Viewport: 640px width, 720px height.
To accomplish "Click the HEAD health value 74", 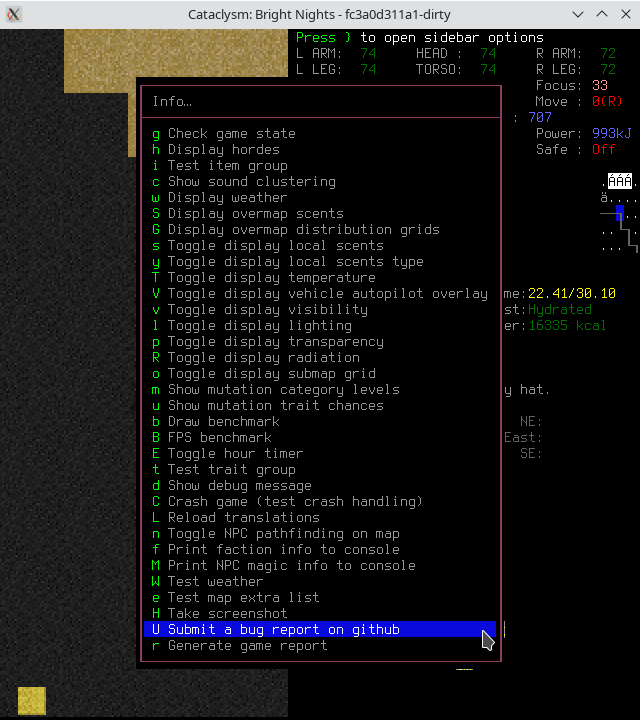I will [488, 54].
